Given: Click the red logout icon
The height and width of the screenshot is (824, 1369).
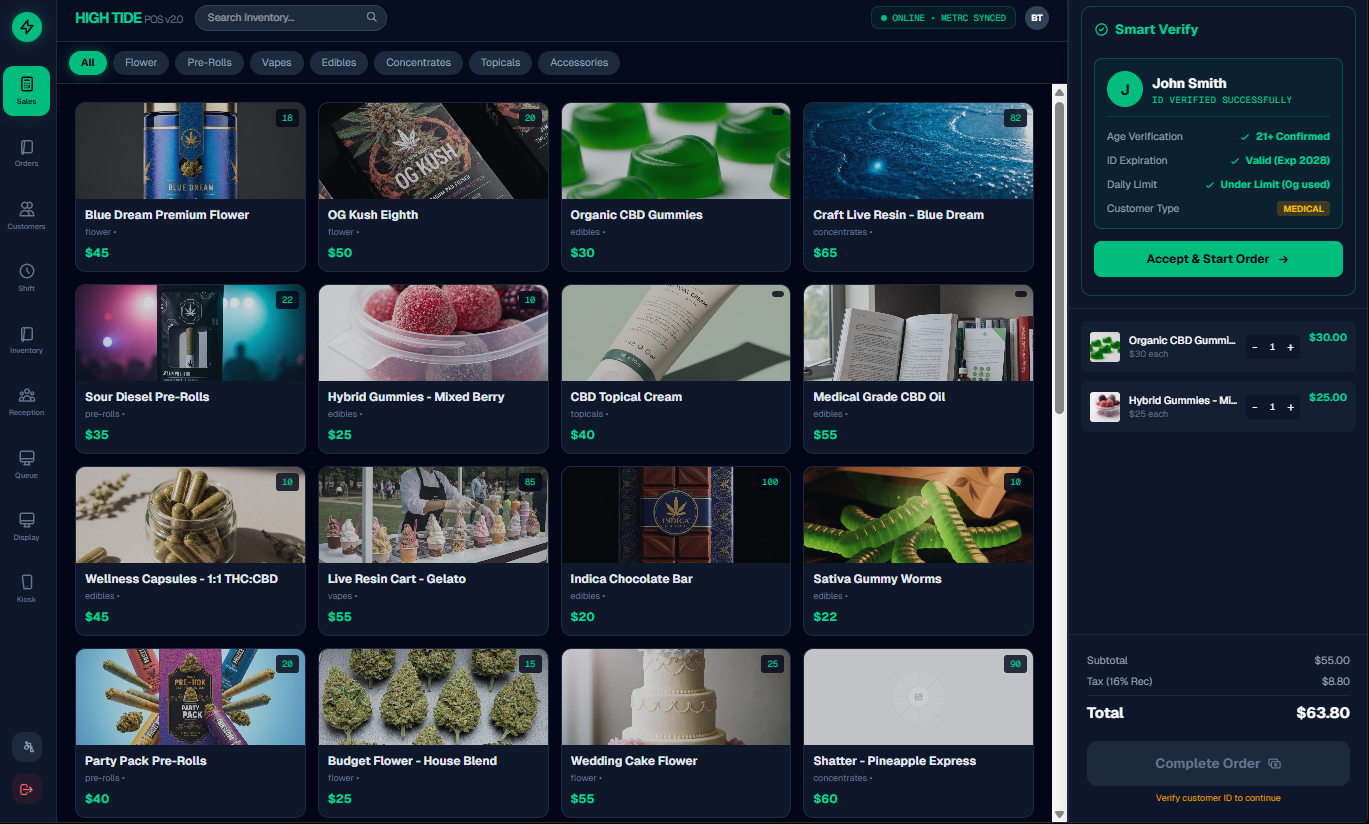Looking at the screenshot, I should [x=27, y=789].
